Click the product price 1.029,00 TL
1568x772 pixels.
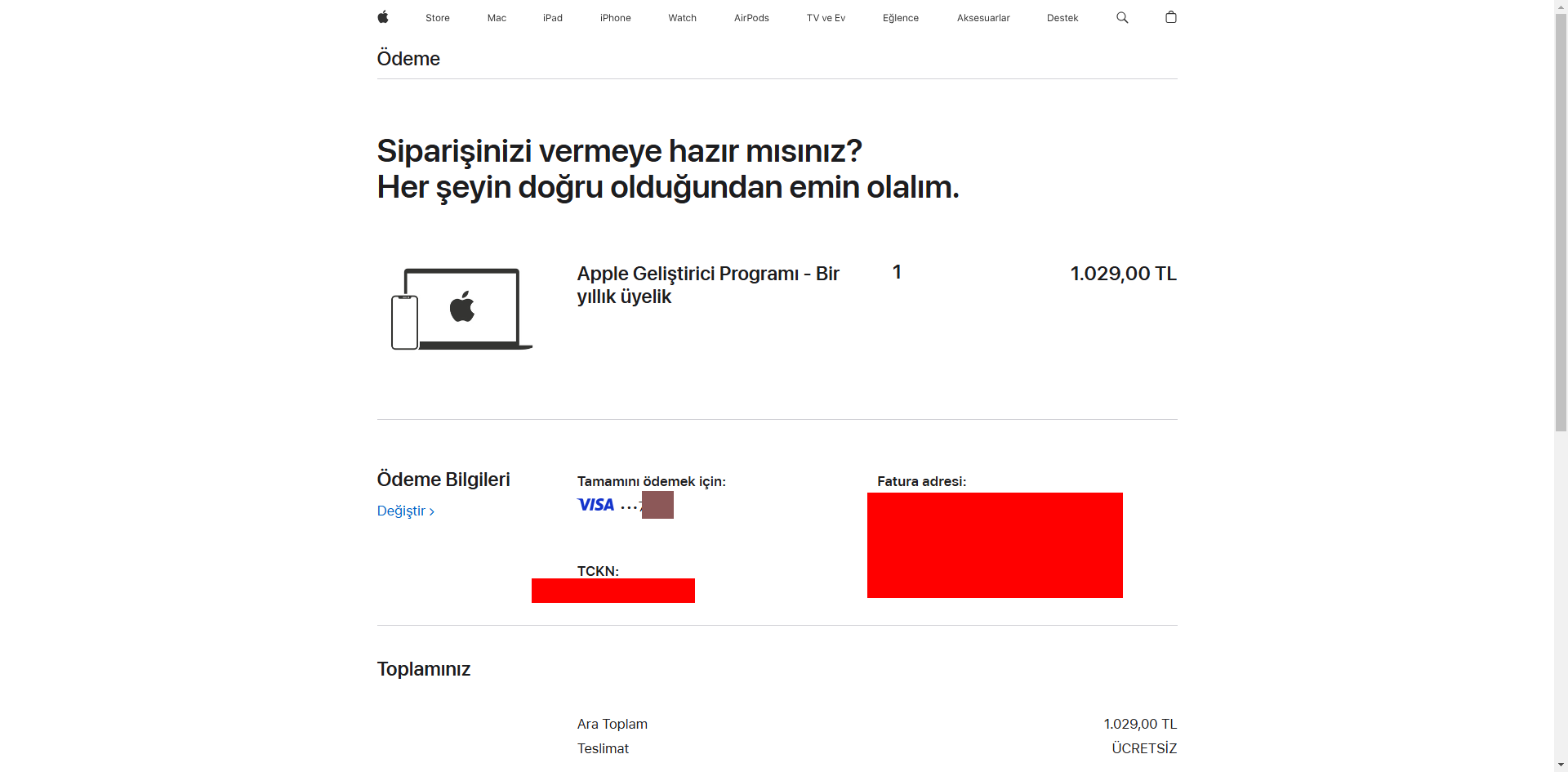click(1124, 274)
